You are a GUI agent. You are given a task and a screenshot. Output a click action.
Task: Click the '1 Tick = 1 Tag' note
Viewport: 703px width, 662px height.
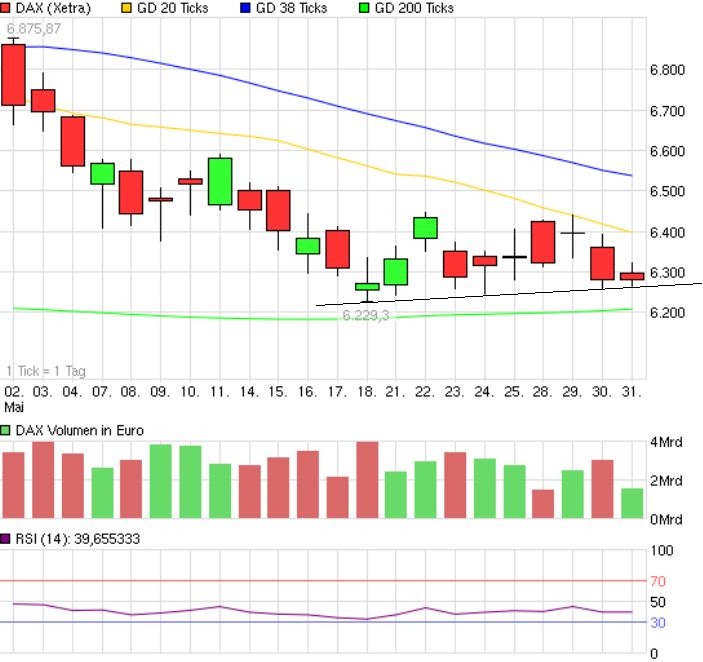(46, 371)
